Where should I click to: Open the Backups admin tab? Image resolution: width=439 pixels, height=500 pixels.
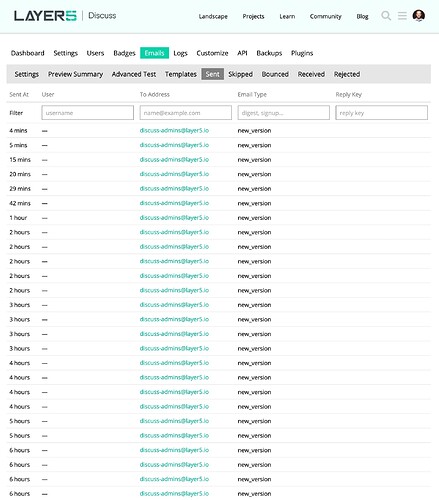pyautogui.click(x=269, y=53)
